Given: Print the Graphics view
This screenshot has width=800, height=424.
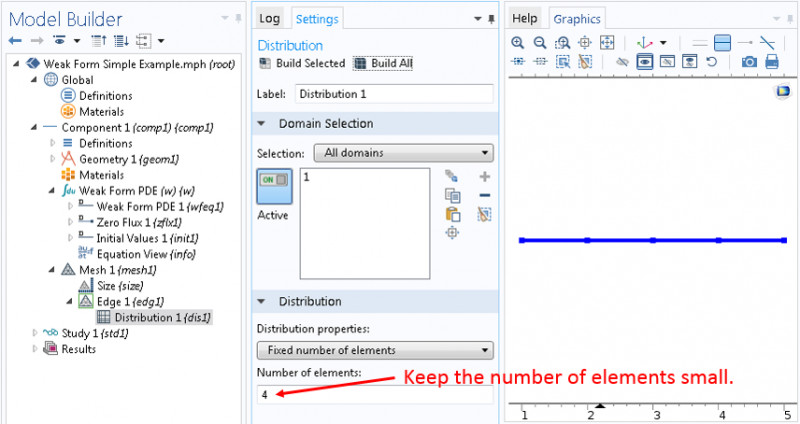Looking at the screenshot, I should click(772, 62).
